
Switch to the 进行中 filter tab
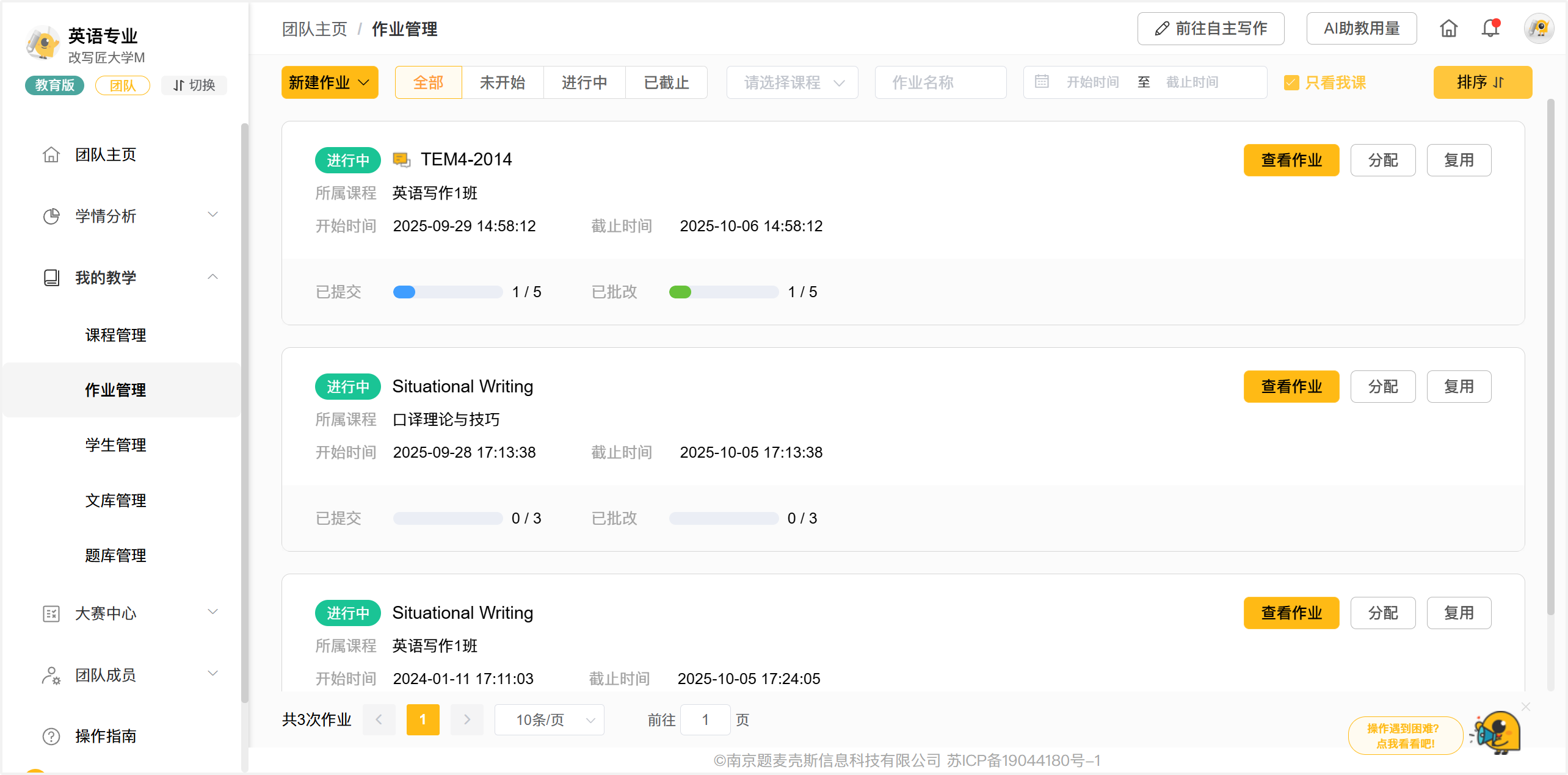[x=584, y=82]
